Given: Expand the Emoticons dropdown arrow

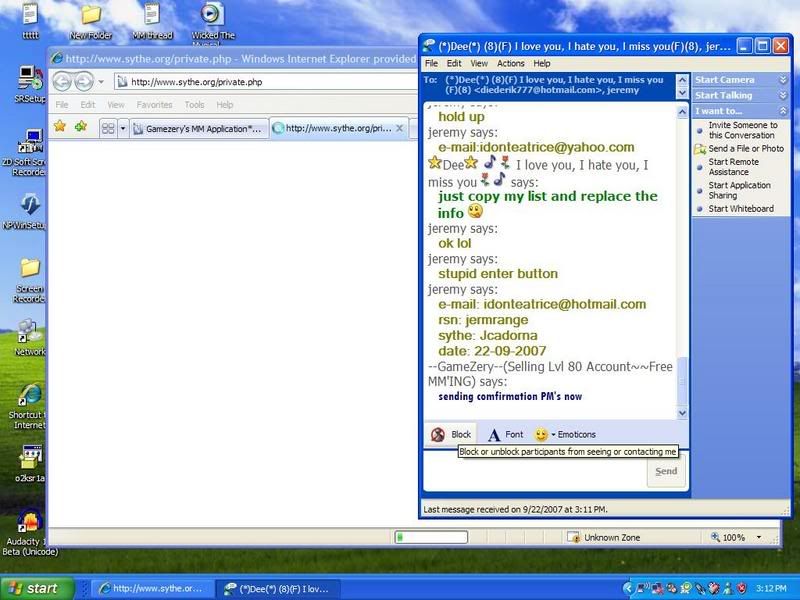Looking at the screenshot, I should pyautogui.click(x=553, y=435).
